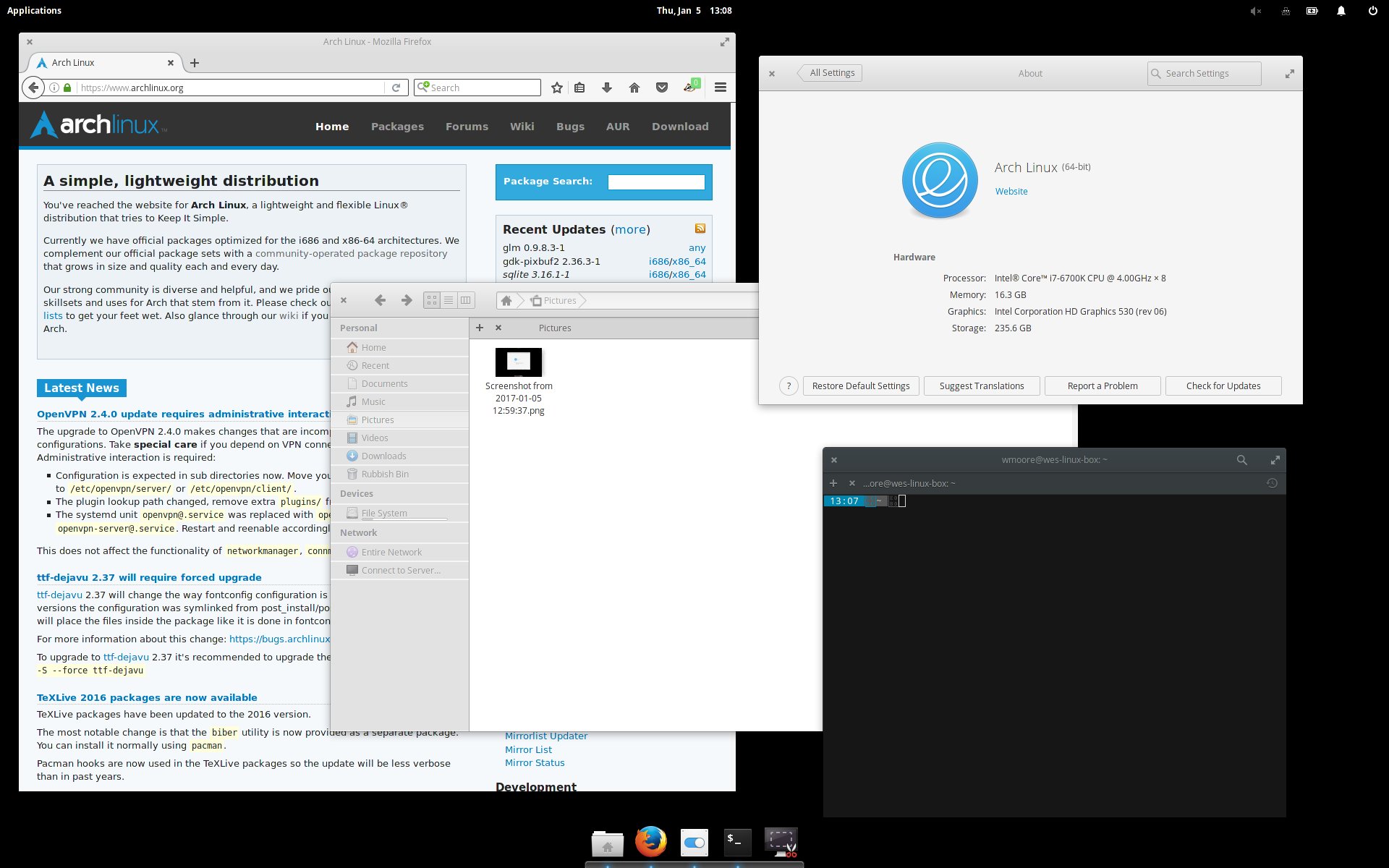Viewport: 1389px width, 868px height.
Task: Open the Packages nav item on archlinux.org
Action: [x=397, y=127]
